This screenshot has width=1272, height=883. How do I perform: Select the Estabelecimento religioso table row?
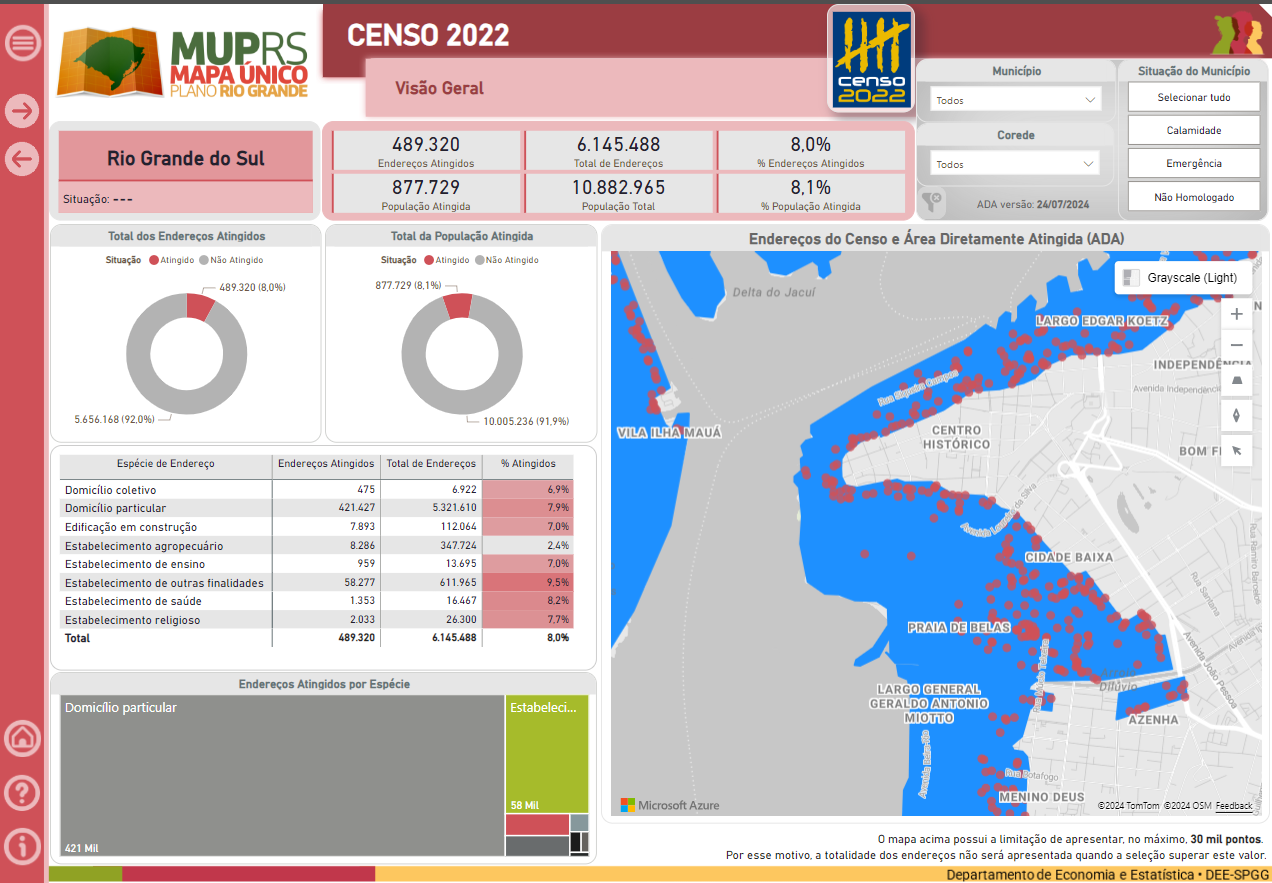click(x=316, y=620)
